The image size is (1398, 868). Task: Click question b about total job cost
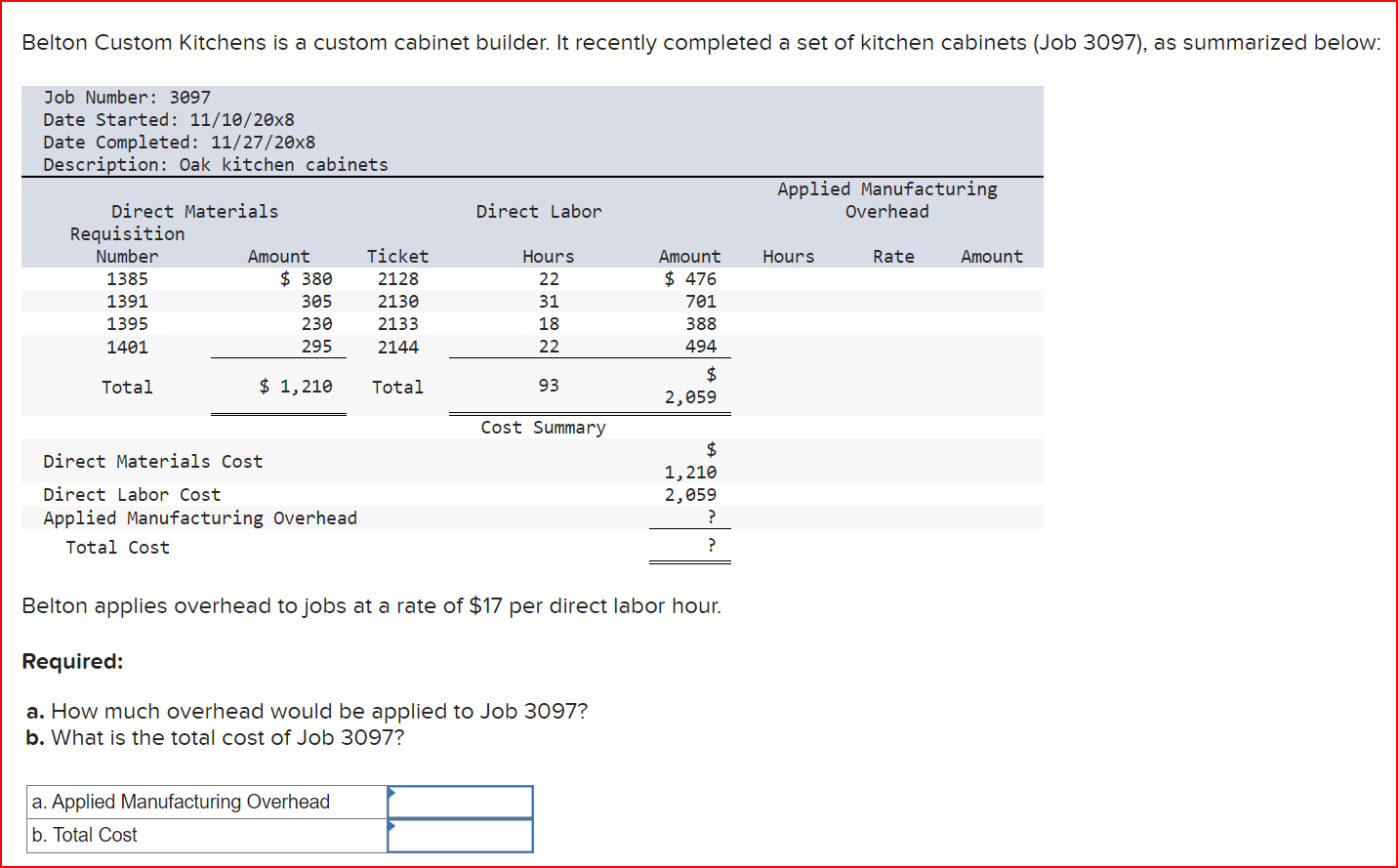(216, 737)
